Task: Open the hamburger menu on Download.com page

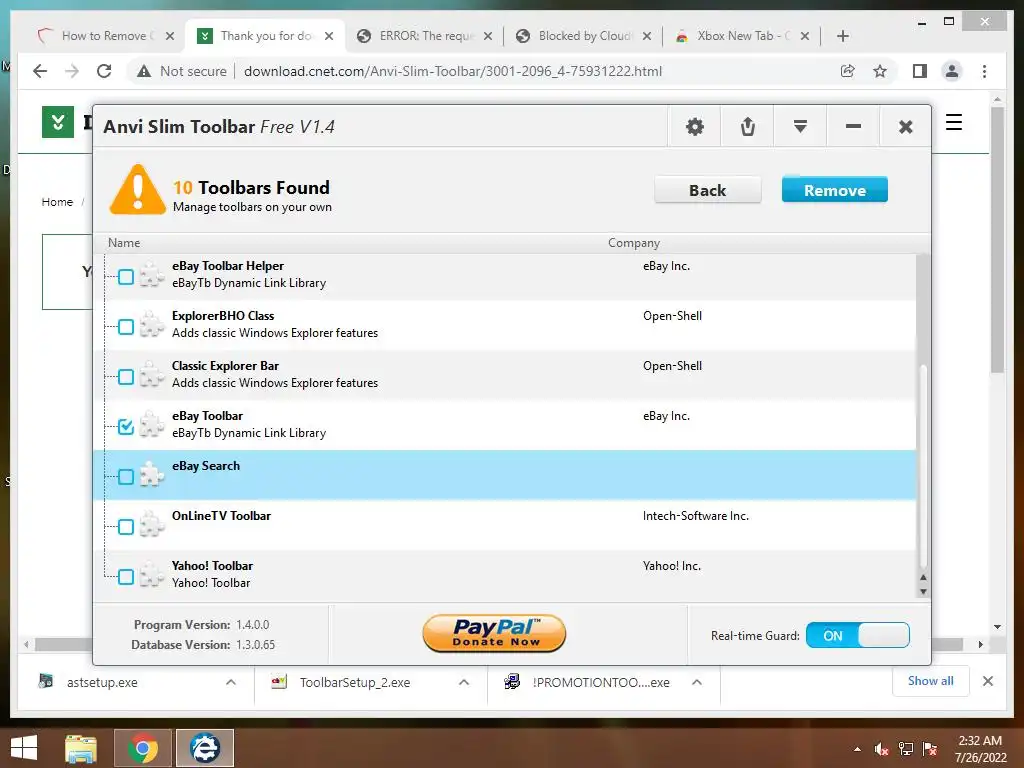Action: click(953, 122)
